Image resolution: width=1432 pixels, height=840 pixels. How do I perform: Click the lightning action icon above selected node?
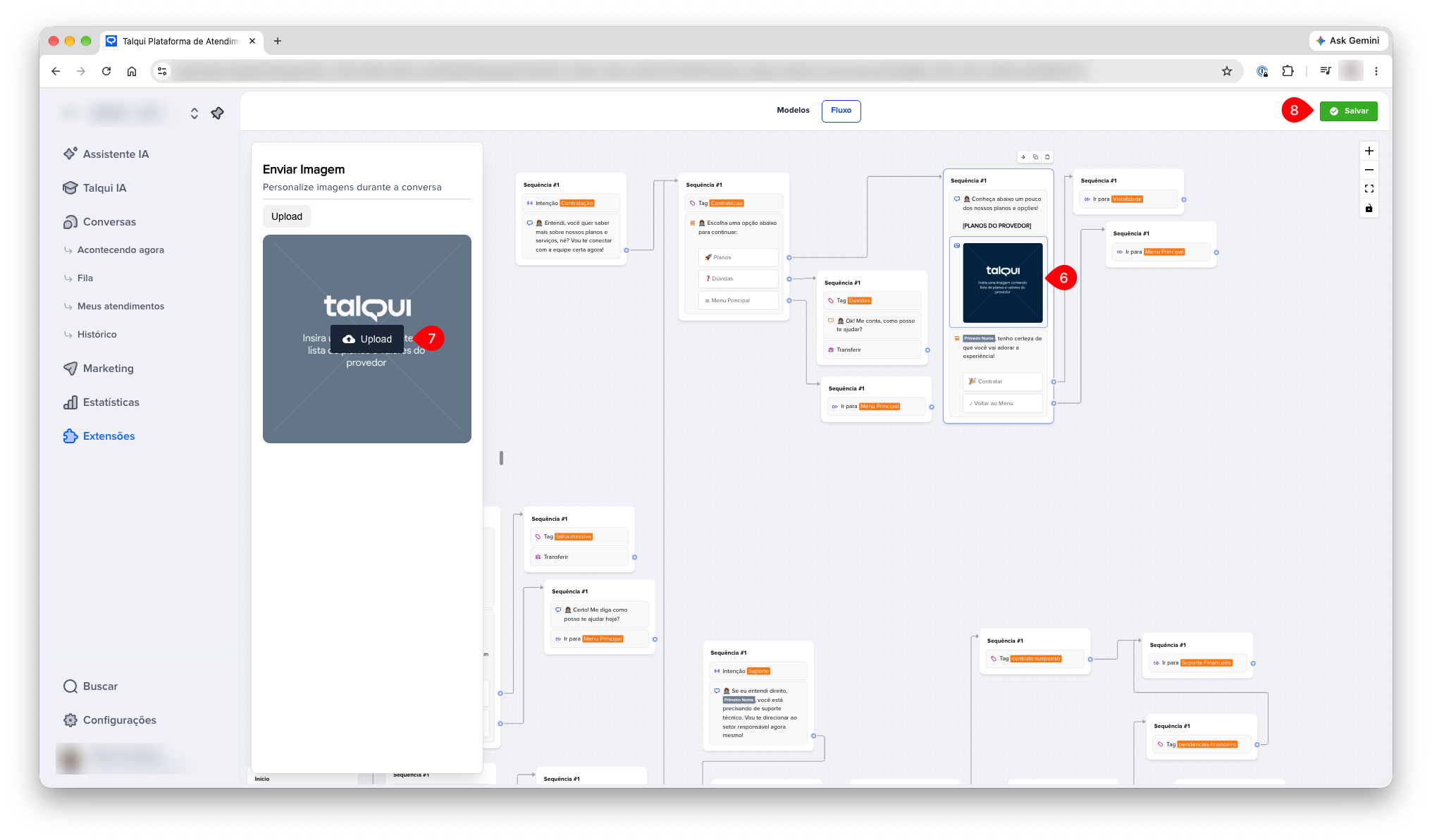1023,156
